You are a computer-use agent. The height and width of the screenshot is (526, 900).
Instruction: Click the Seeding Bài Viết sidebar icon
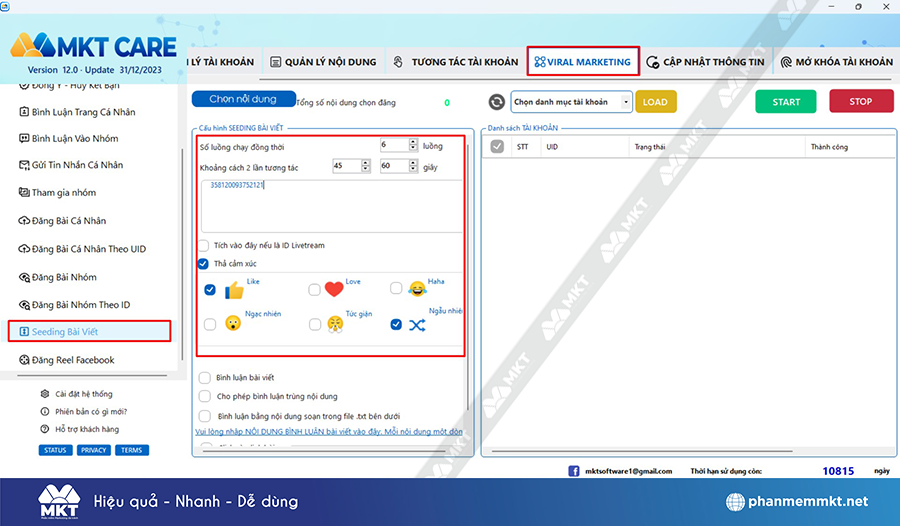tap(24, 331)
